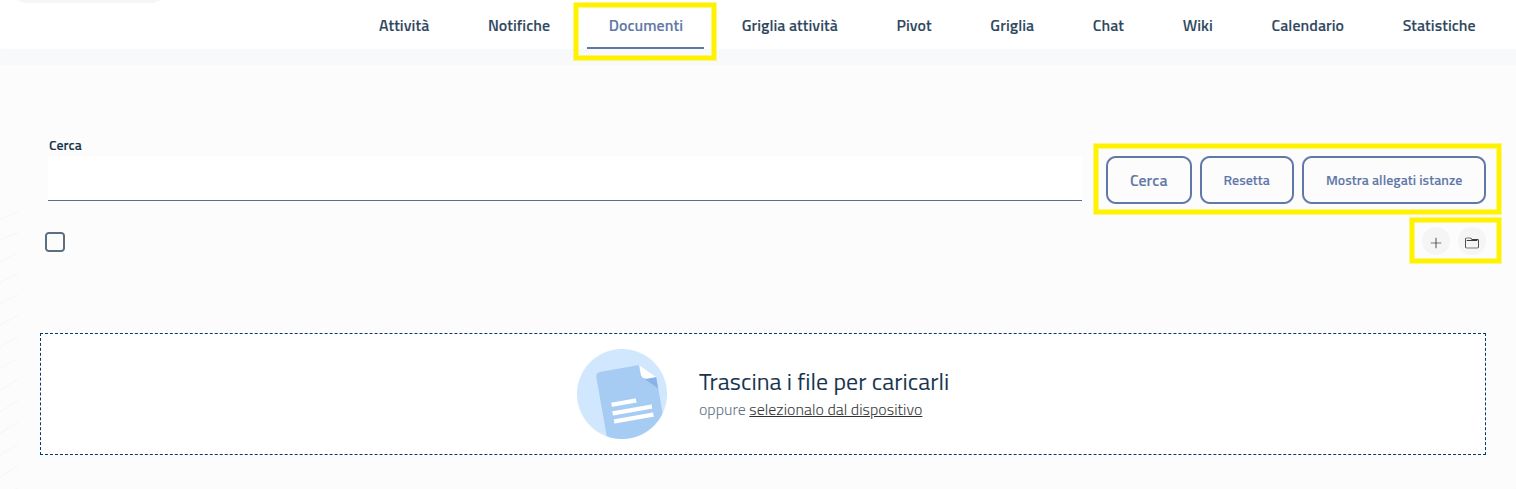
Task: Click the Mostra allegati istanze button
Action: (x=1393, y=181)
